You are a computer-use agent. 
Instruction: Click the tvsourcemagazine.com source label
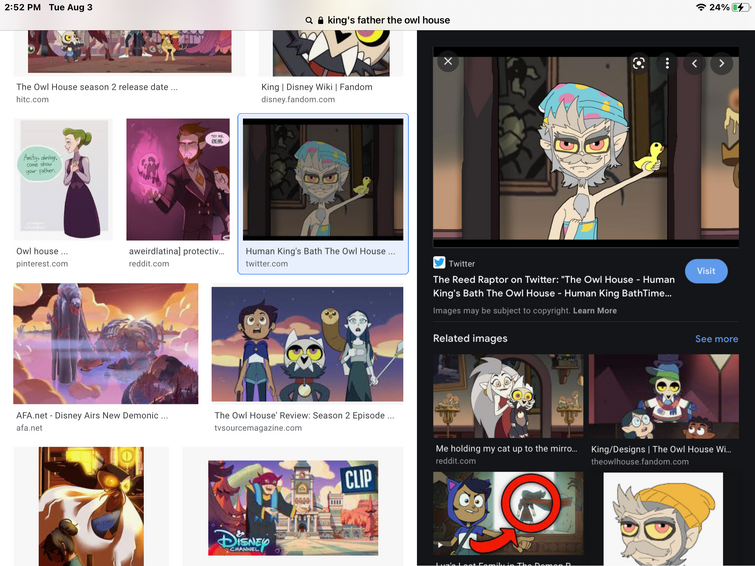[258, 428]
